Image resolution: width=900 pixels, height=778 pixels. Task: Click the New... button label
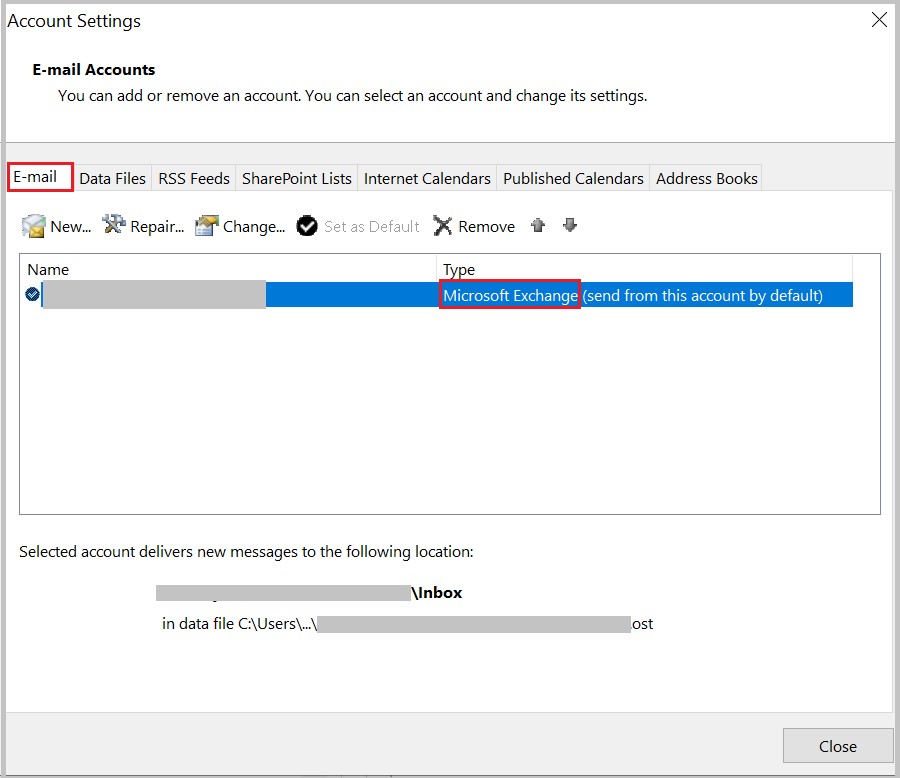71,227
